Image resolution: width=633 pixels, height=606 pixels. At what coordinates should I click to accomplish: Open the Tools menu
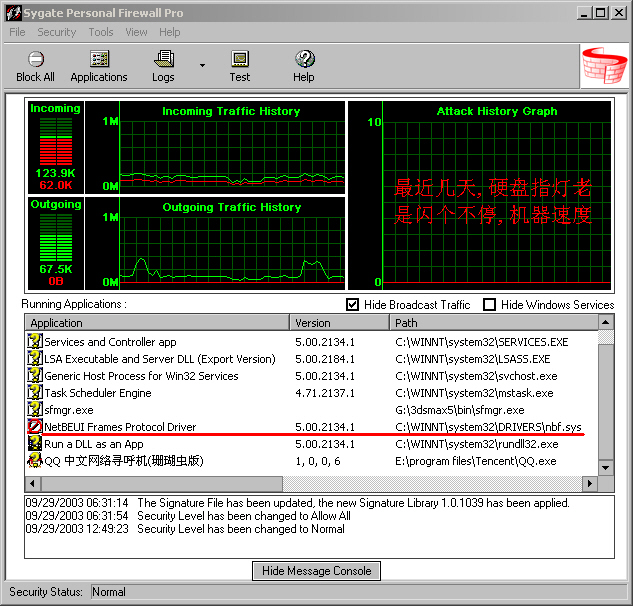pos(101,32)
